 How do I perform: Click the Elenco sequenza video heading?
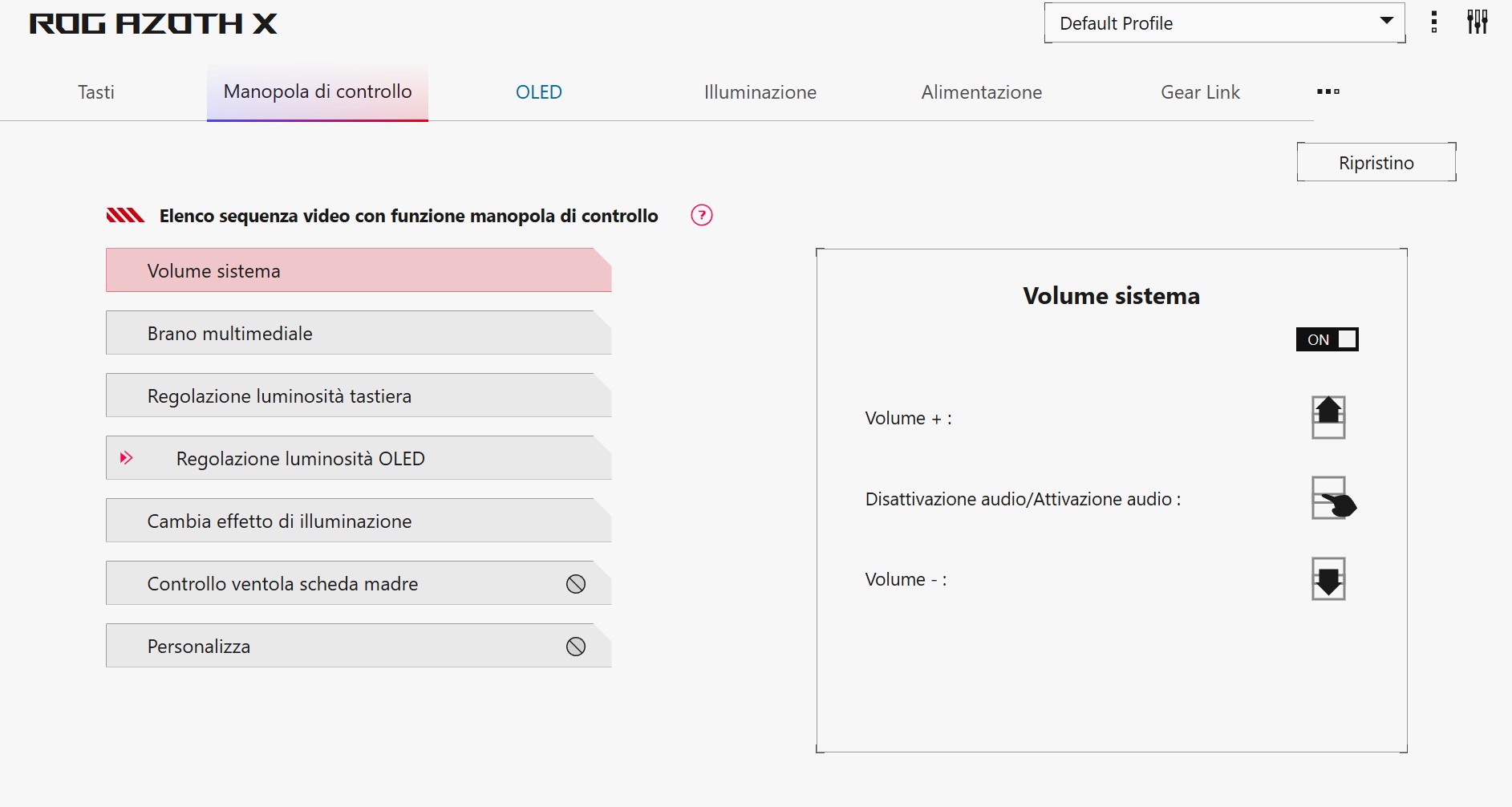click(x=409, y=216)
